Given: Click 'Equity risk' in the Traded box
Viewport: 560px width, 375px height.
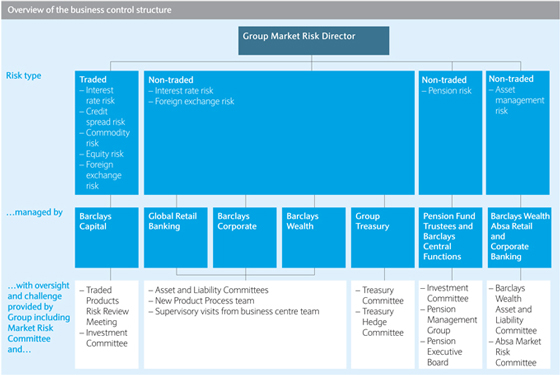Looking at the screenshot, I should coord(101,154).
